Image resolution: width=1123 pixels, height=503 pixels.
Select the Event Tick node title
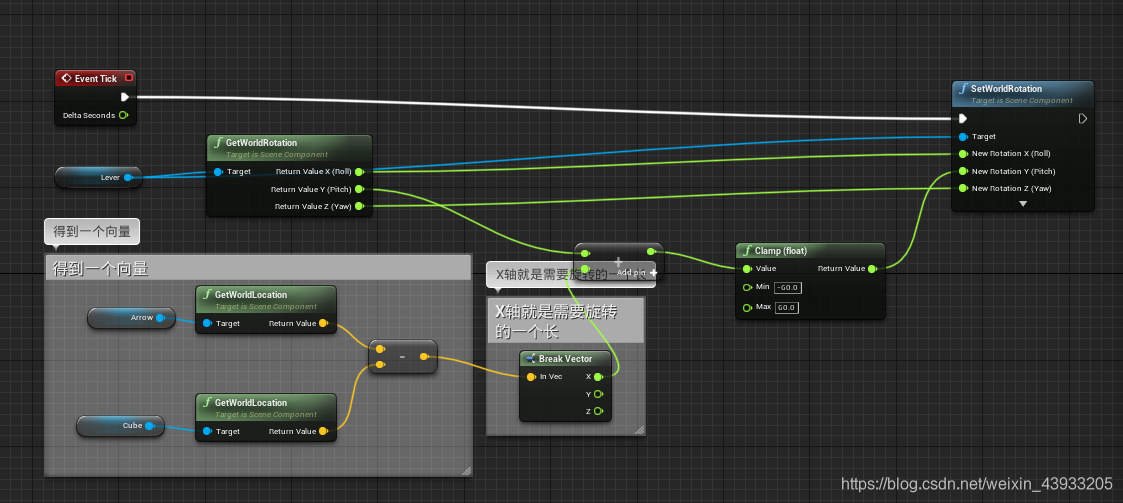[x=95, y=78]
